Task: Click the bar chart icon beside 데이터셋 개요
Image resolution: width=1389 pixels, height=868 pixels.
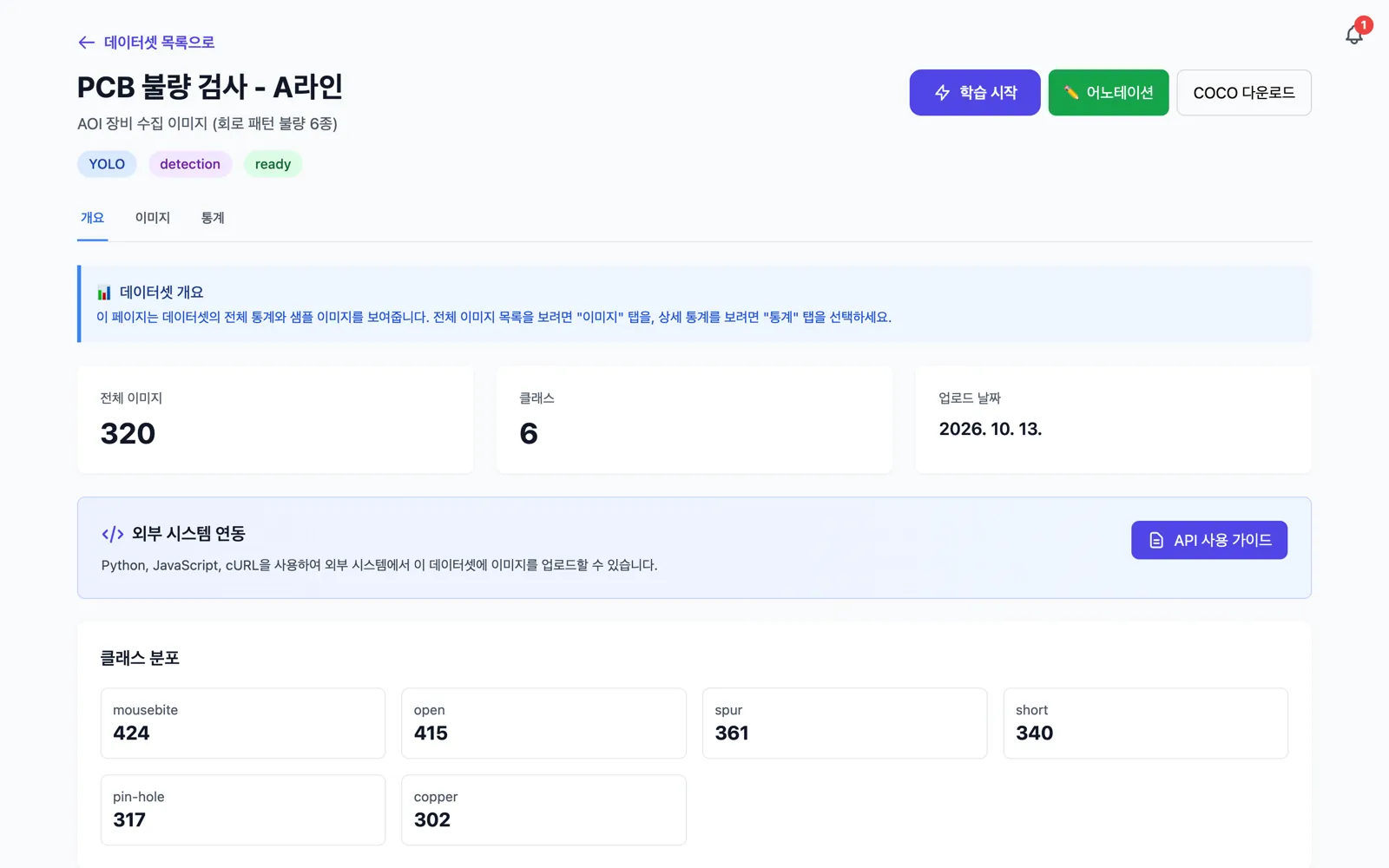Action: click(104, 293)
